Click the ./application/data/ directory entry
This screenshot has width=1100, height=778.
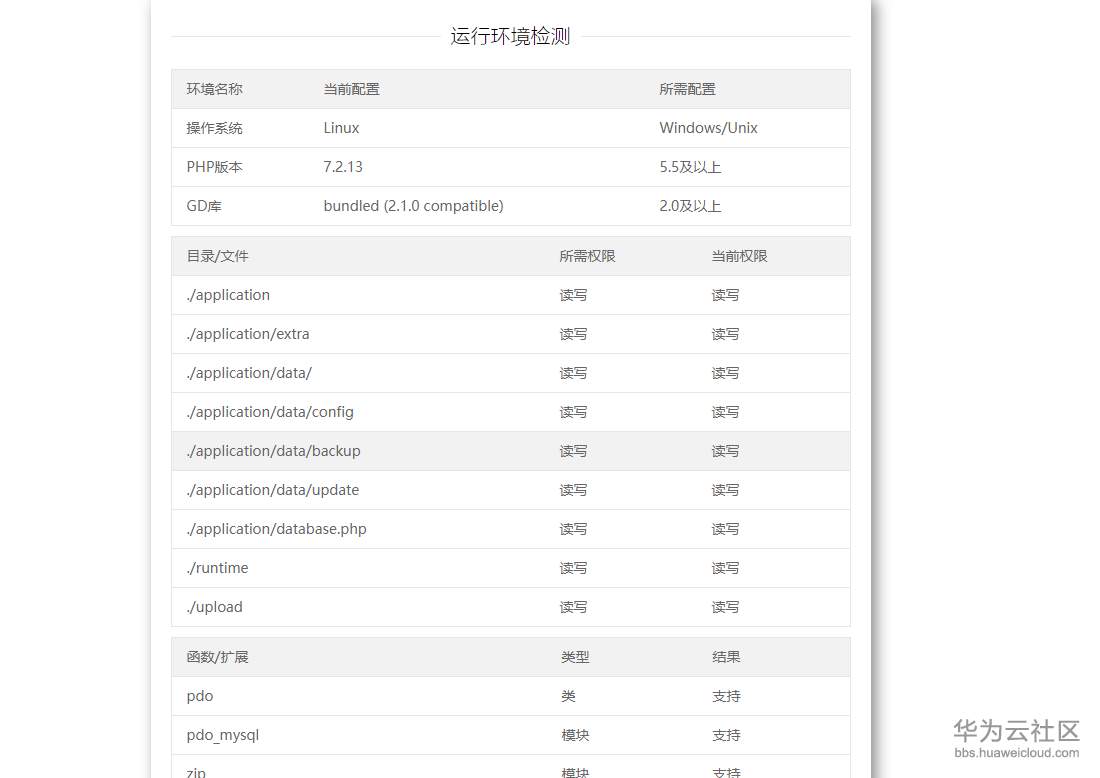pos(249,373)
